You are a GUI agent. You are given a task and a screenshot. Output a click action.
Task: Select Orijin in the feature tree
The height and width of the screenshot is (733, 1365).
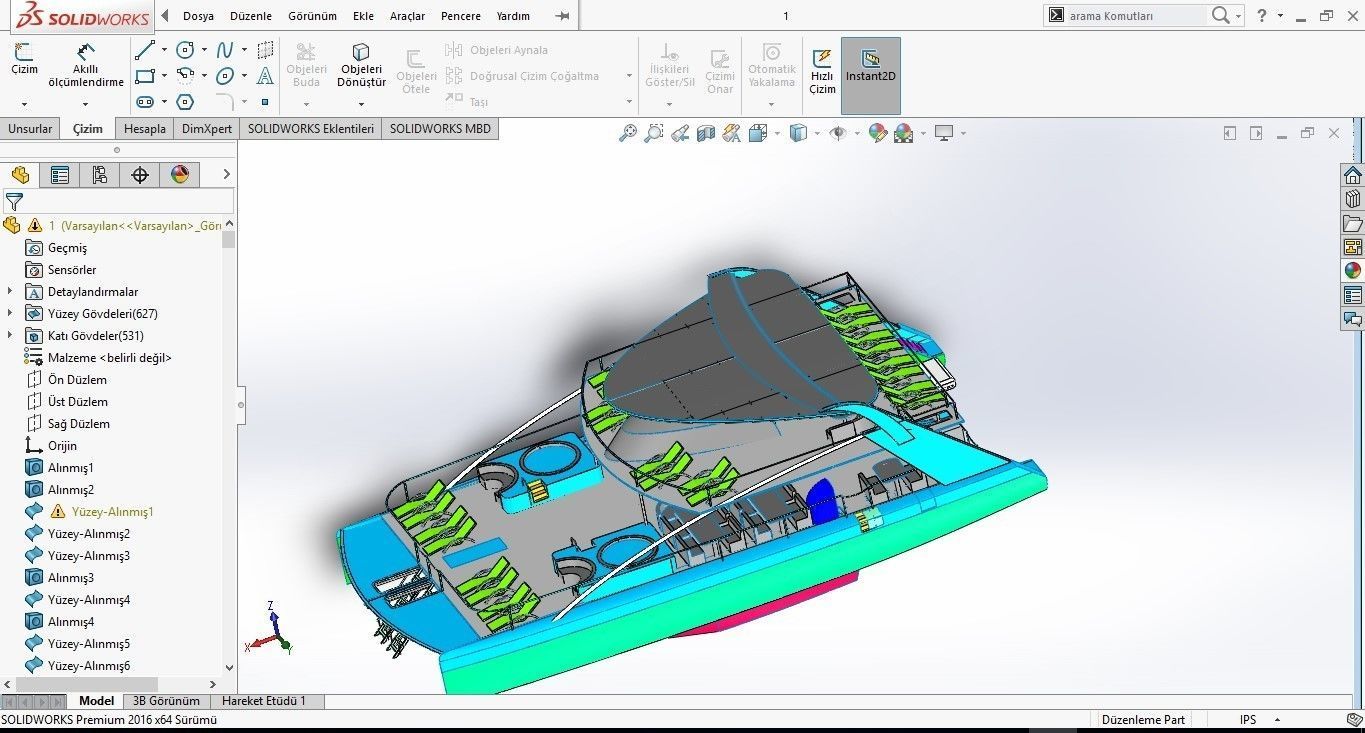click(x=62, y=446)
